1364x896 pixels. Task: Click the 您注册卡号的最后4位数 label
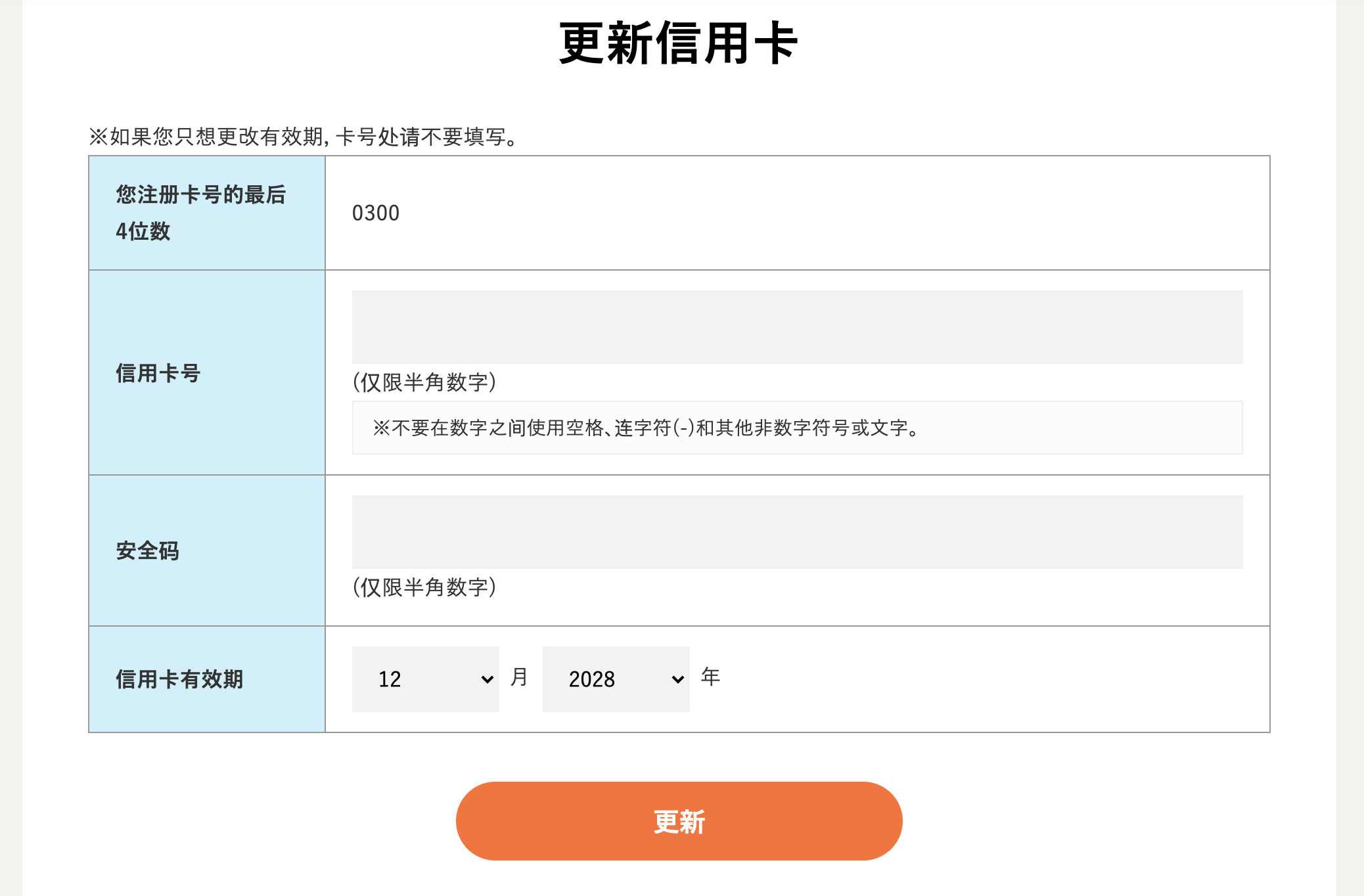click(x=201, y=213)
